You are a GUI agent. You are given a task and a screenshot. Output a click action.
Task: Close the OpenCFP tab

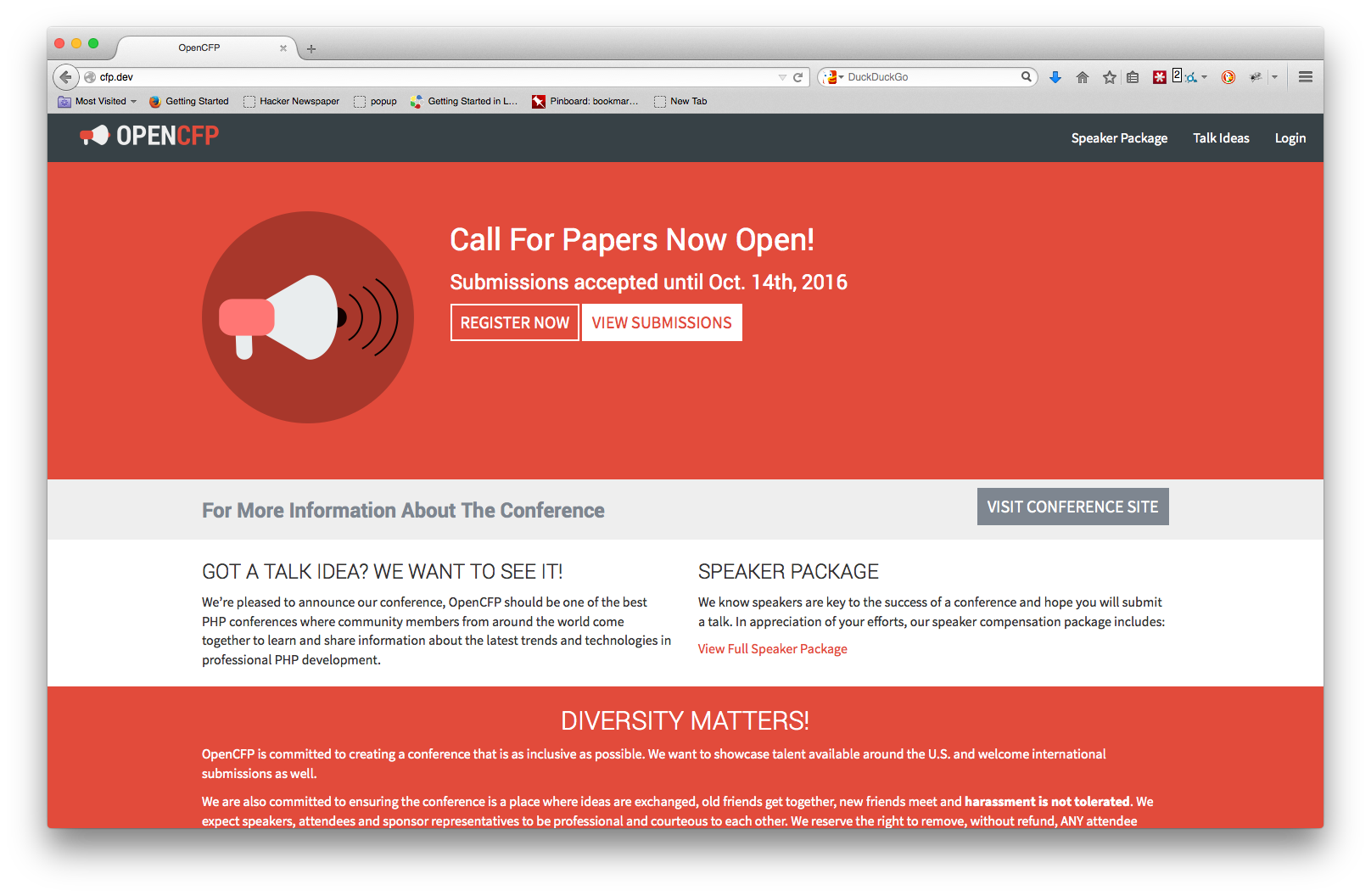pyautogui.click(x=283, y=48)
